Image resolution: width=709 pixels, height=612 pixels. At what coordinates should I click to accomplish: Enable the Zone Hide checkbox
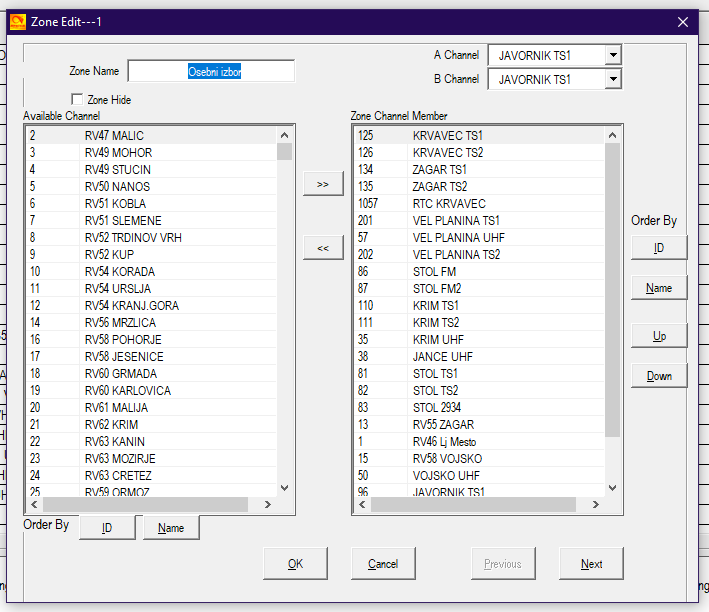[78, 100]
